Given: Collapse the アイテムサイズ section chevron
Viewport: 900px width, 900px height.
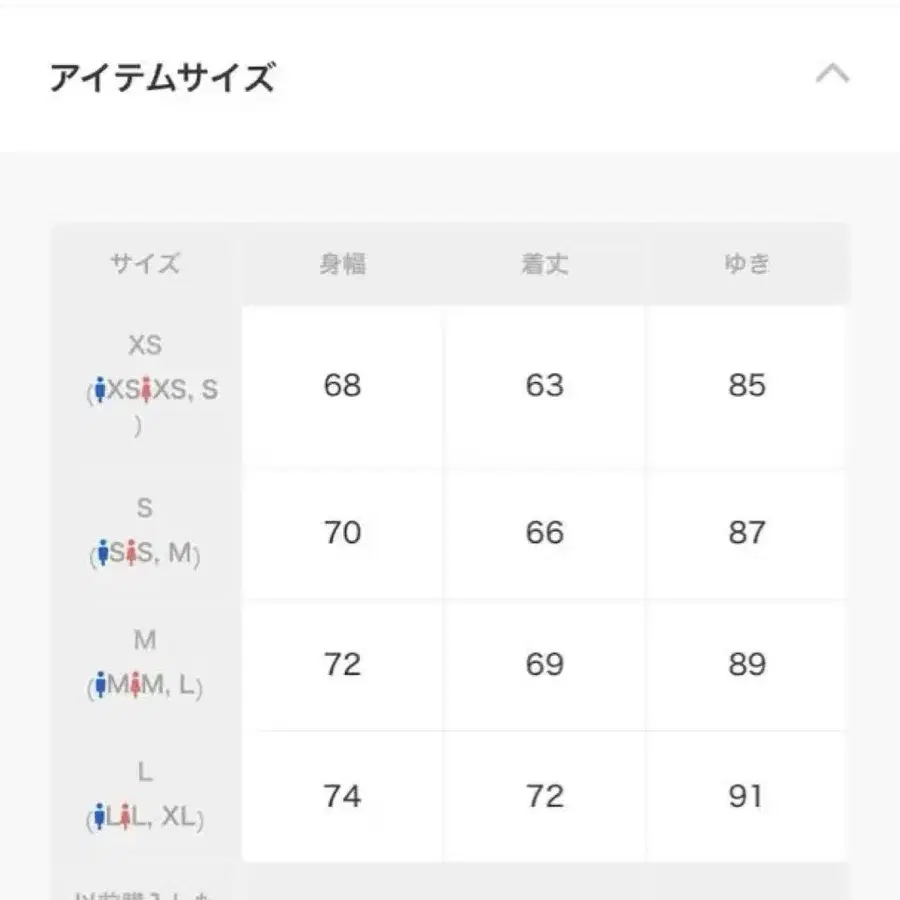Looking at the screenshot, I should (832, 74).
